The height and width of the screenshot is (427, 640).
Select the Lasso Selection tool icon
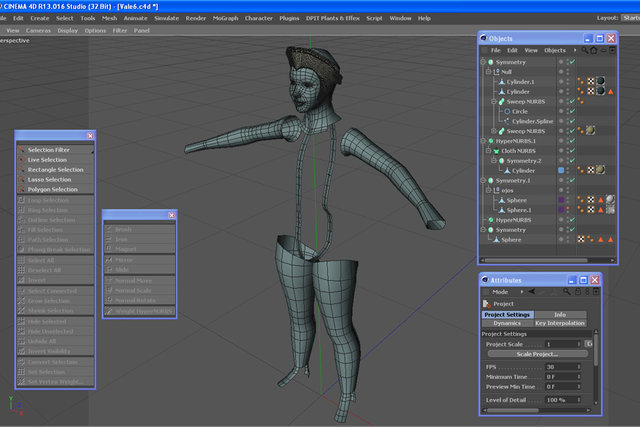[x=21, y=180]
